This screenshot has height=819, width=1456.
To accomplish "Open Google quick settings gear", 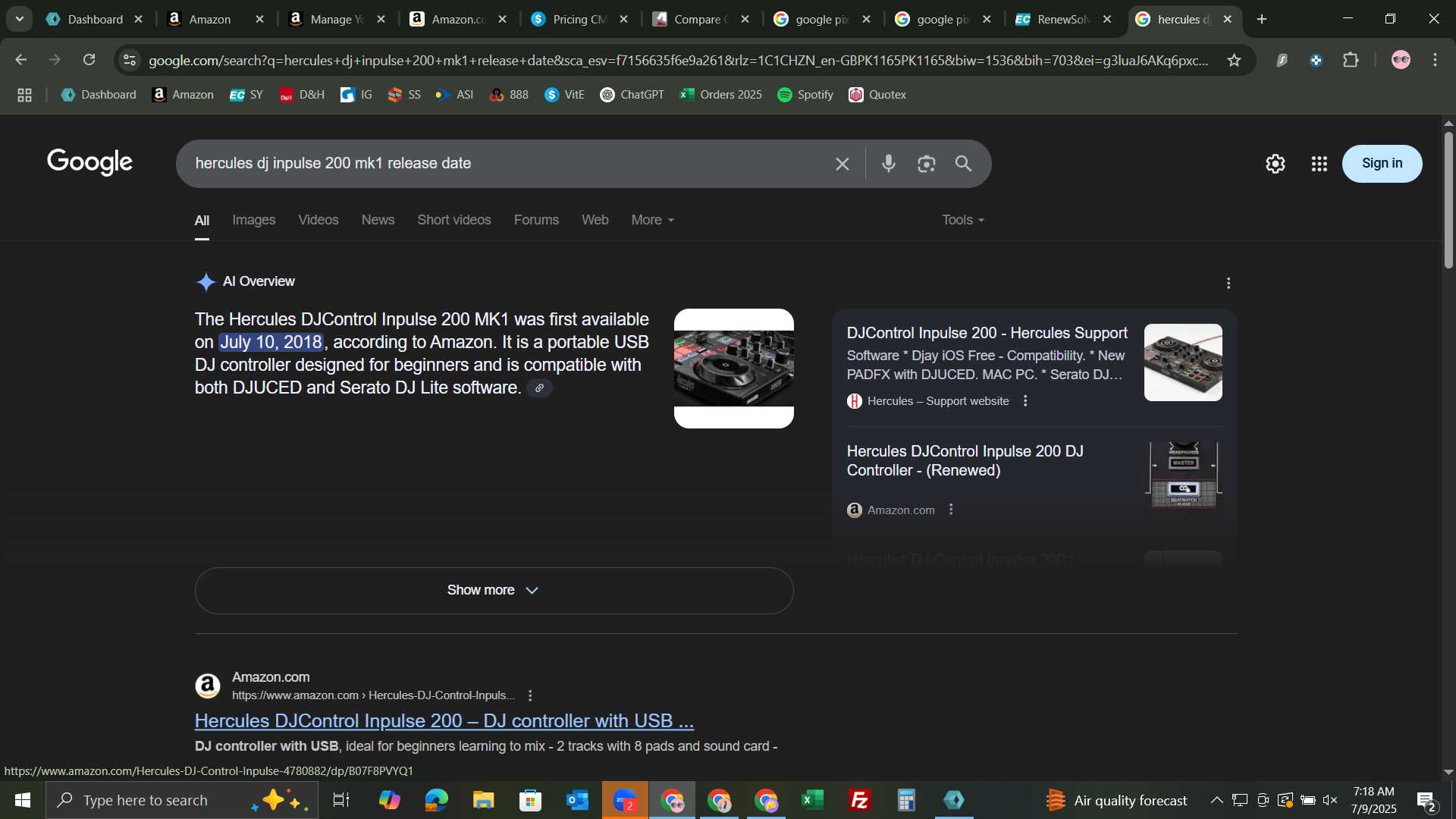I will point(1276,164).
